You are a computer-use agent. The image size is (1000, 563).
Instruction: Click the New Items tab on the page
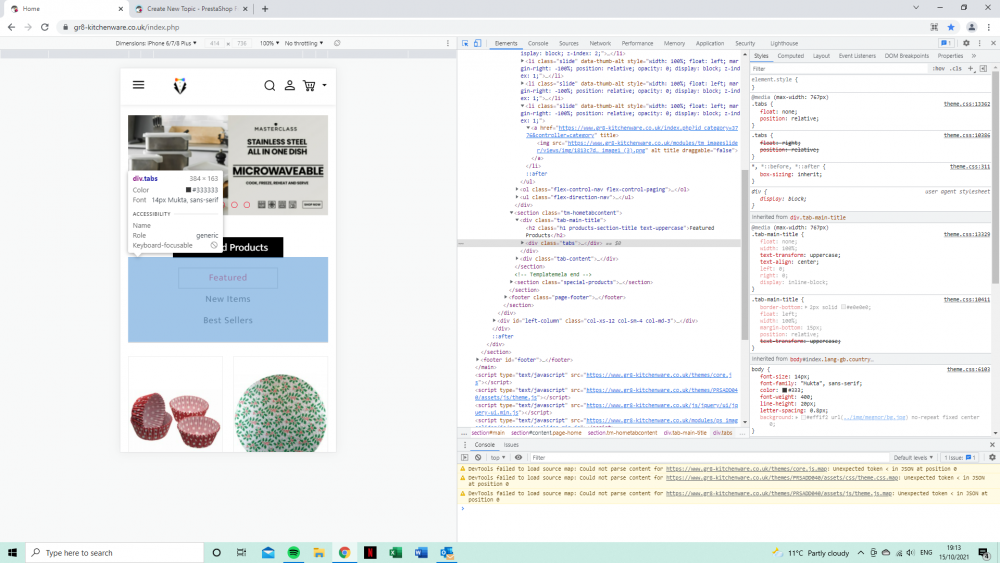(228, 299)
